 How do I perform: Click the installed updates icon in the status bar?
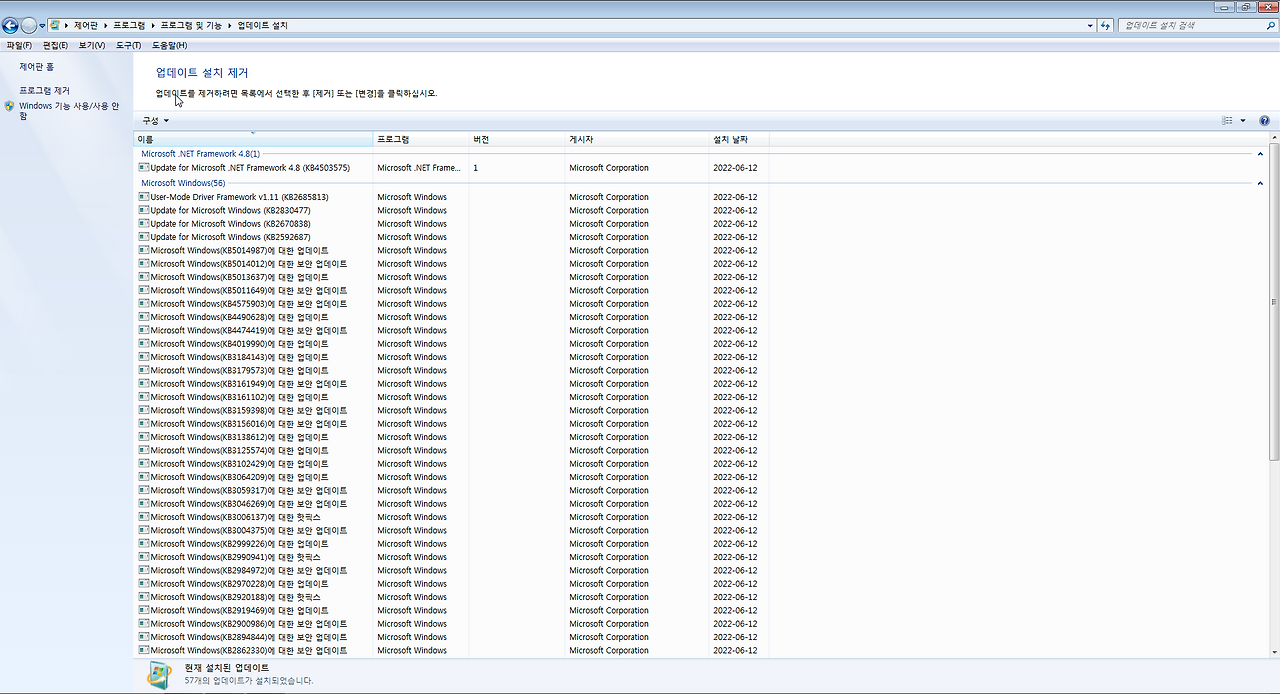(x=158, y=675)
